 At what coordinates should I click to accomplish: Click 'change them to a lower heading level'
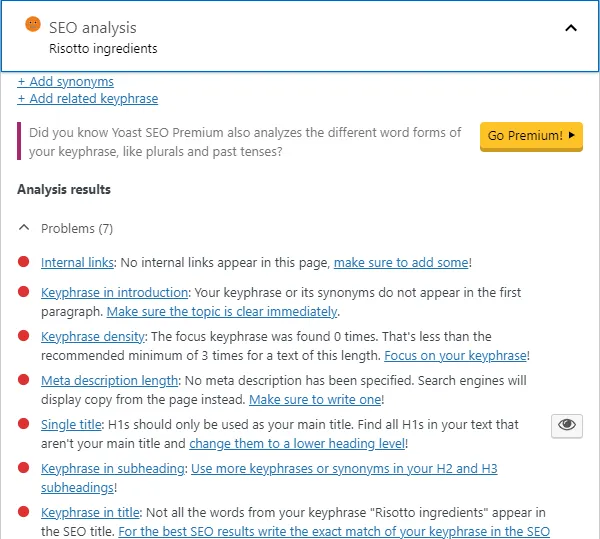click(297, 443)
